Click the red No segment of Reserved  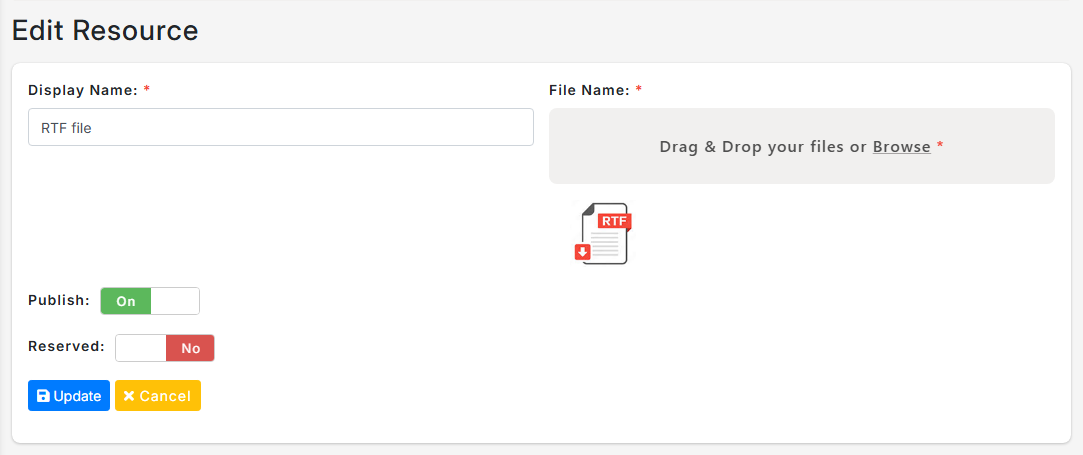[x=190, y=348]
